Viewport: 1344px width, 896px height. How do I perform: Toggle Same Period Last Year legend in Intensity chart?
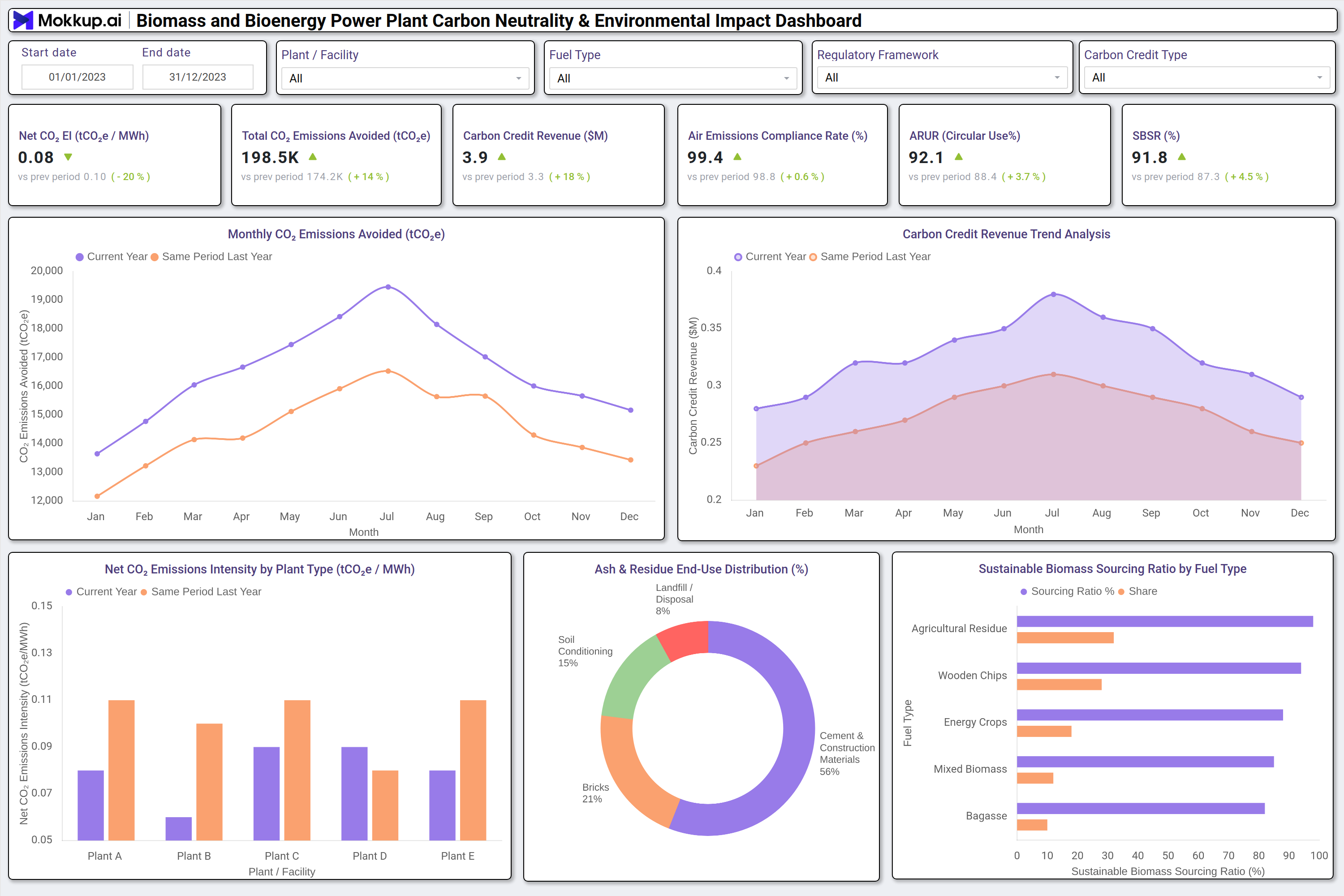201,591
